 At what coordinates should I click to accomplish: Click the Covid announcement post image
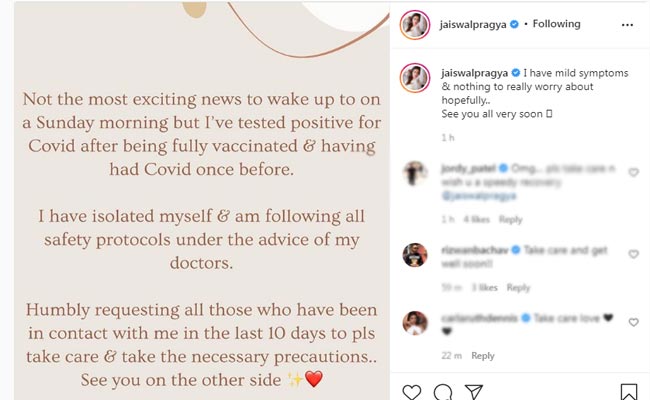[x=194, y=200]
